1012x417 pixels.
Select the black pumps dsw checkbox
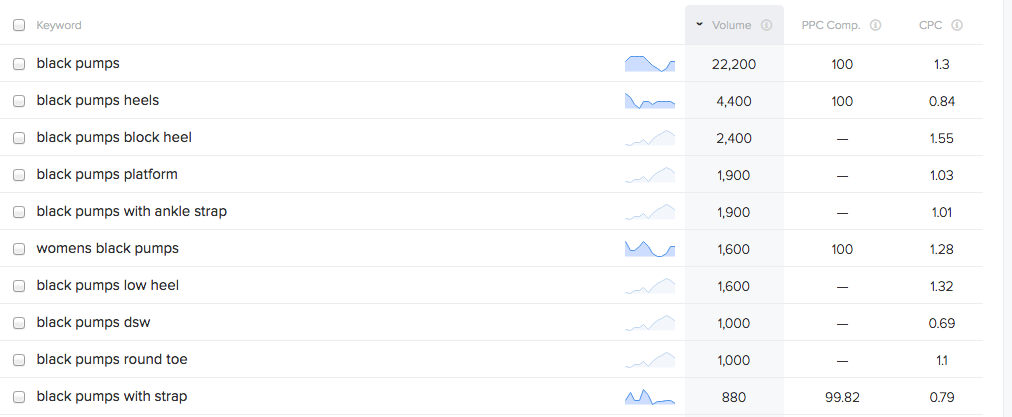coord(19,323)
